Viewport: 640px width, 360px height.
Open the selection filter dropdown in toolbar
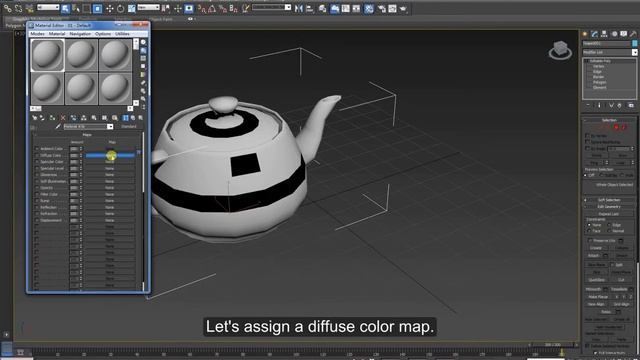coord(48,7)
